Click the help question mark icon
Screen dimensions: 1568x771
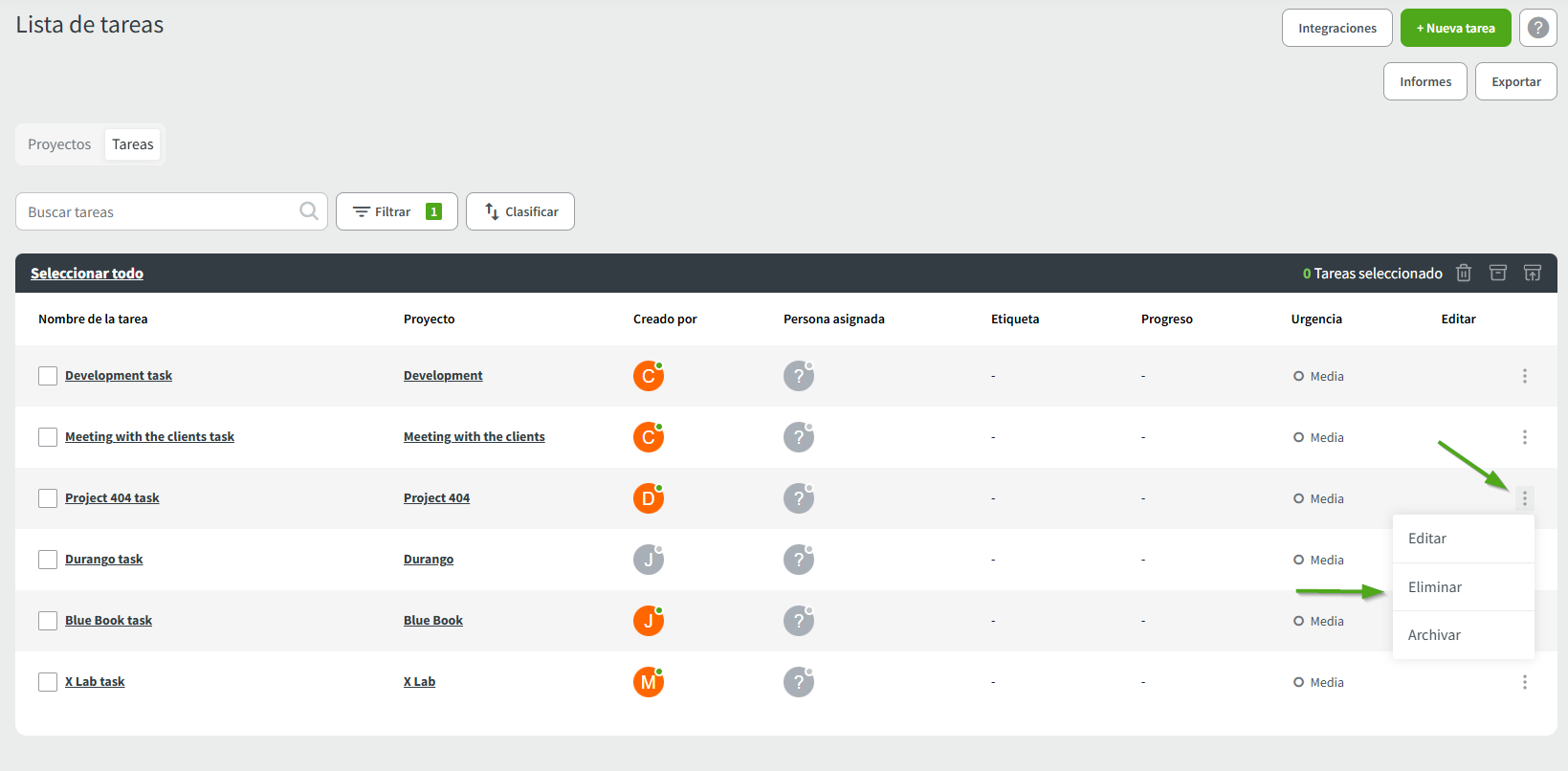1537,28
